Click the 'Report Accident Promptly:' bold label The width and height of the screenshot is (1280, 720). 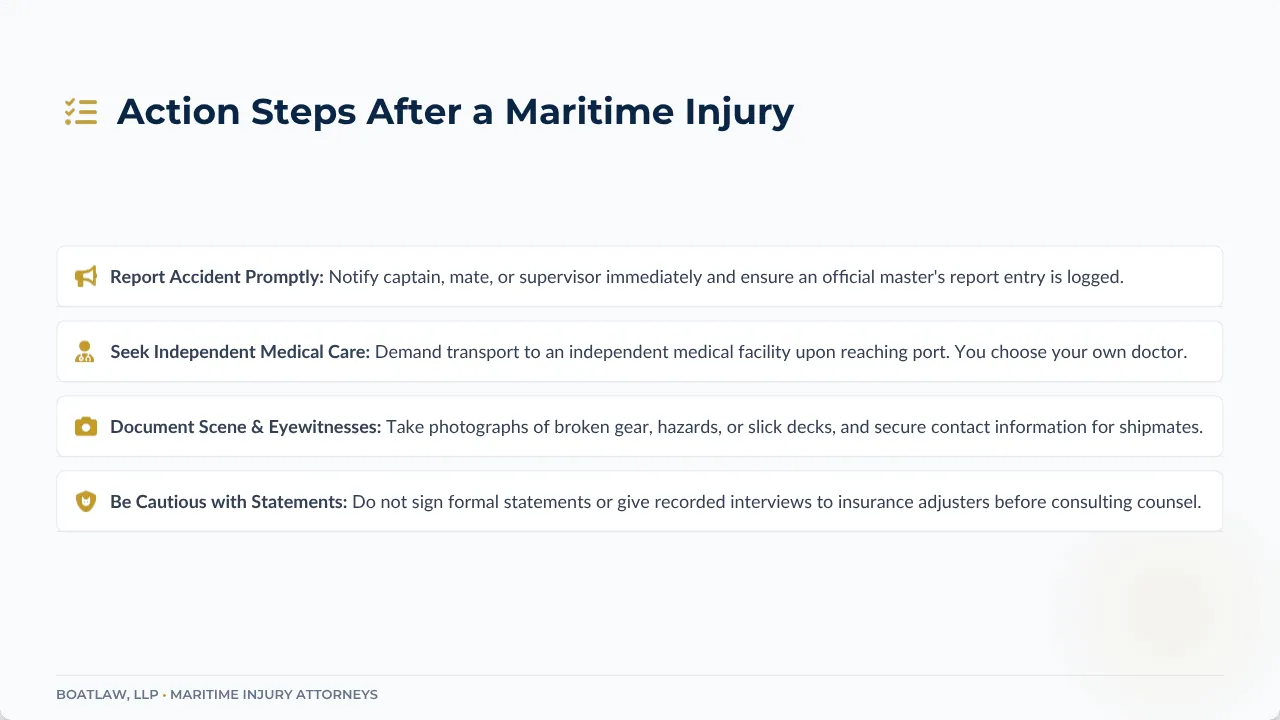click(x=217, y=277)
